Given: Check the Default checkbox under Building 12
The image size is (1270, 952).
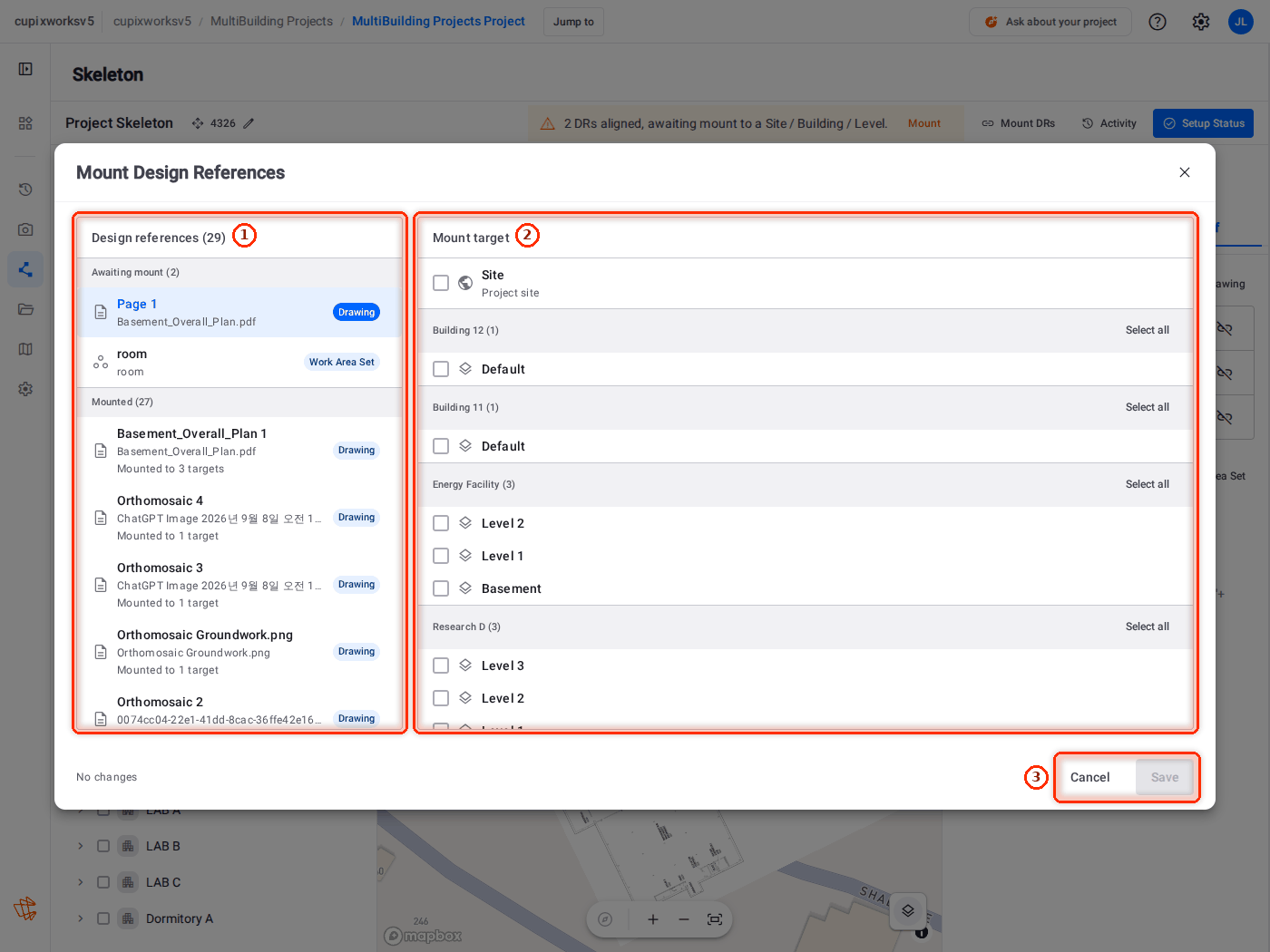Looking at the screenshot, I should (441, 369).
